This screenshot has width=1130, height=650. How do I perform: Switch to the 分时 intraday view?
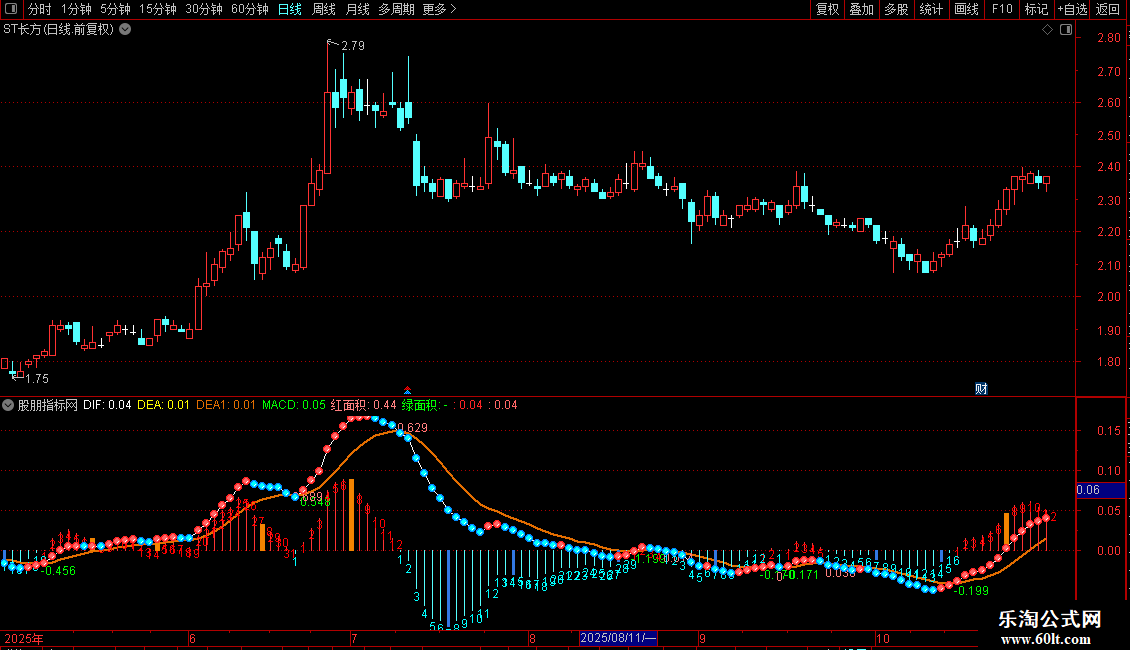40,9
